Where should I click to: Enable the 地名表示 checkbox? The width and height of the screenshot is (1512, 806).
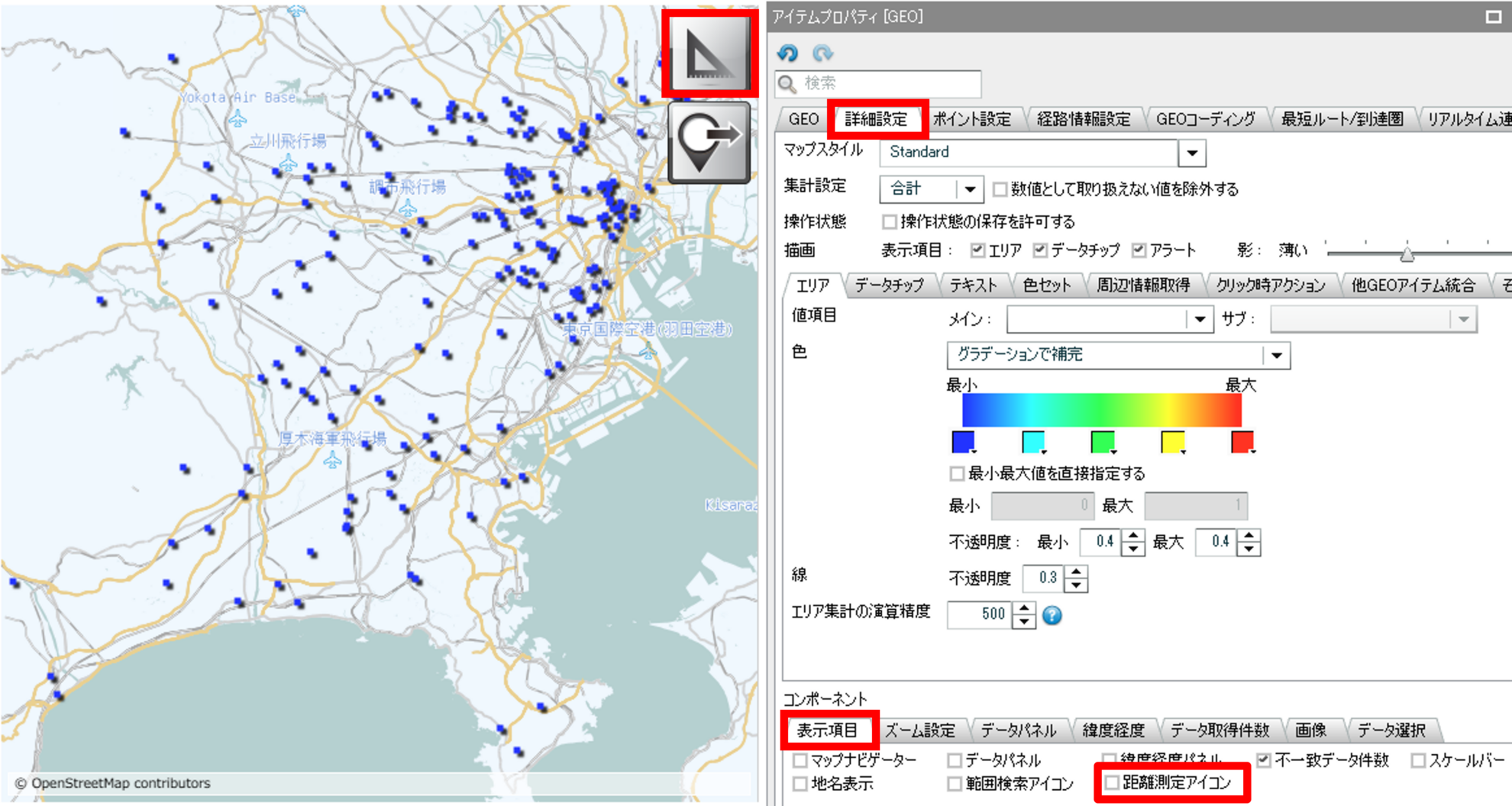point(800,784)
